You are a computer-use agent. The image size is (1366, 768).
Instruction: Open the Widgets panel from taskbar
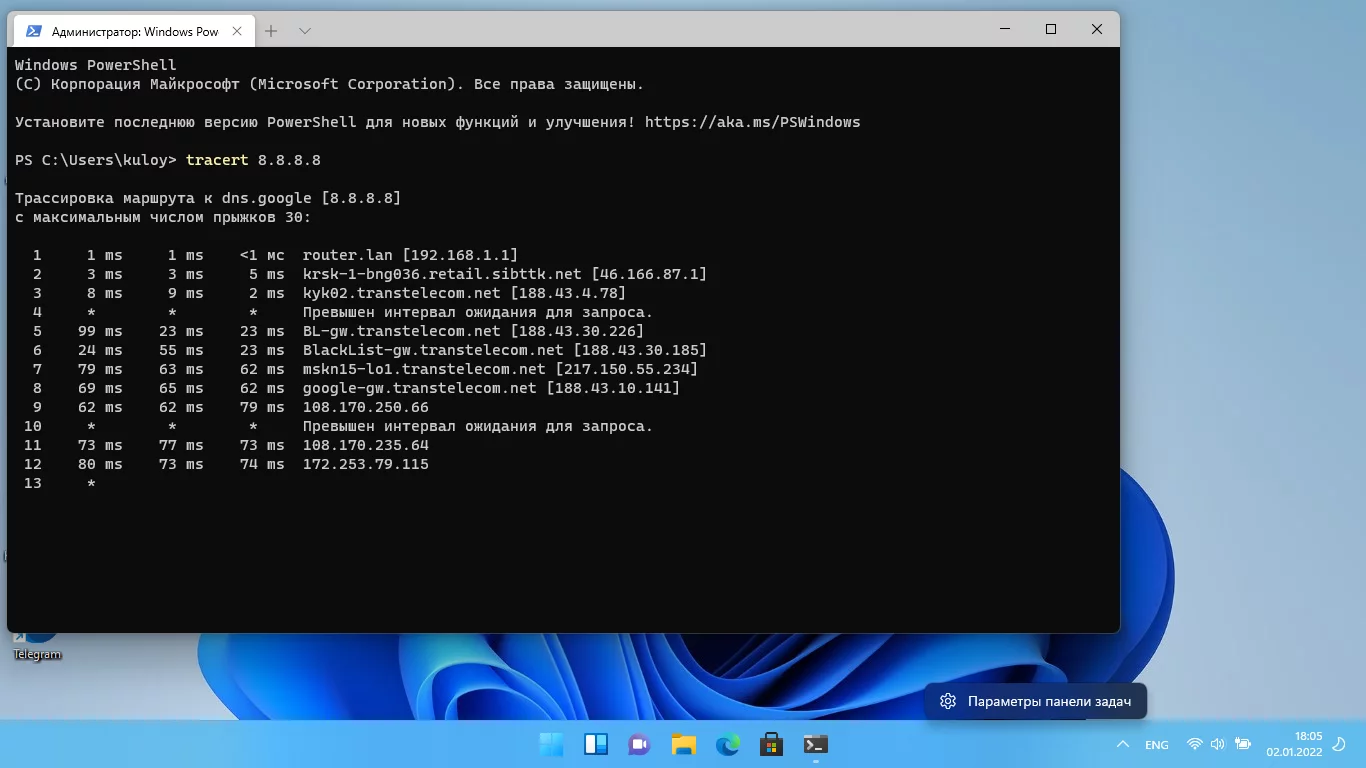596,745
